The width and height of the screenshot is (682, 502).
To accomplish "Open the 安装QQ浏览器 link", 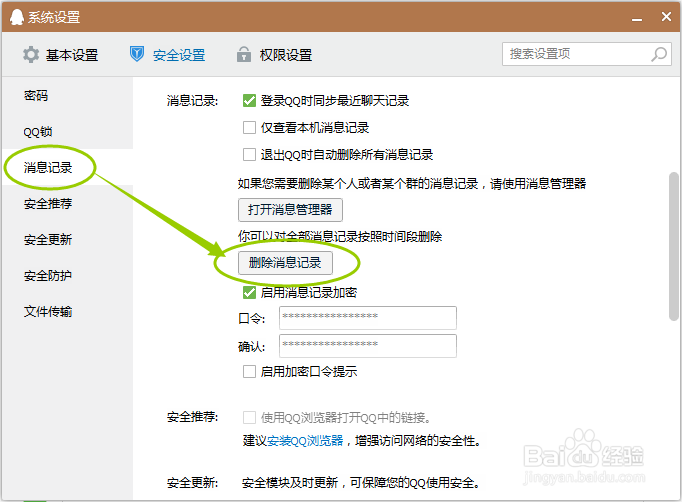I will 305,441.
